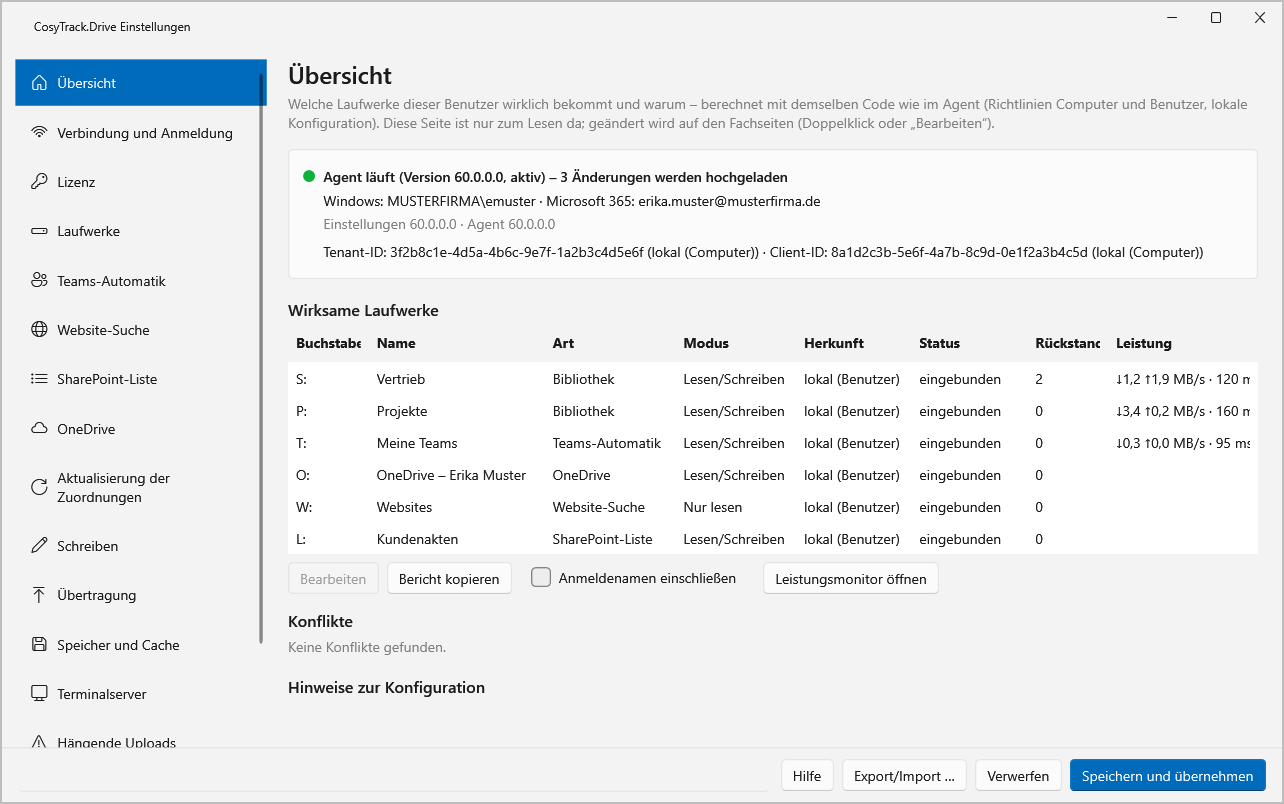The image size is (1284, 804).
Task: Click the Bericht kopieren button
Action: click(449, 579)
